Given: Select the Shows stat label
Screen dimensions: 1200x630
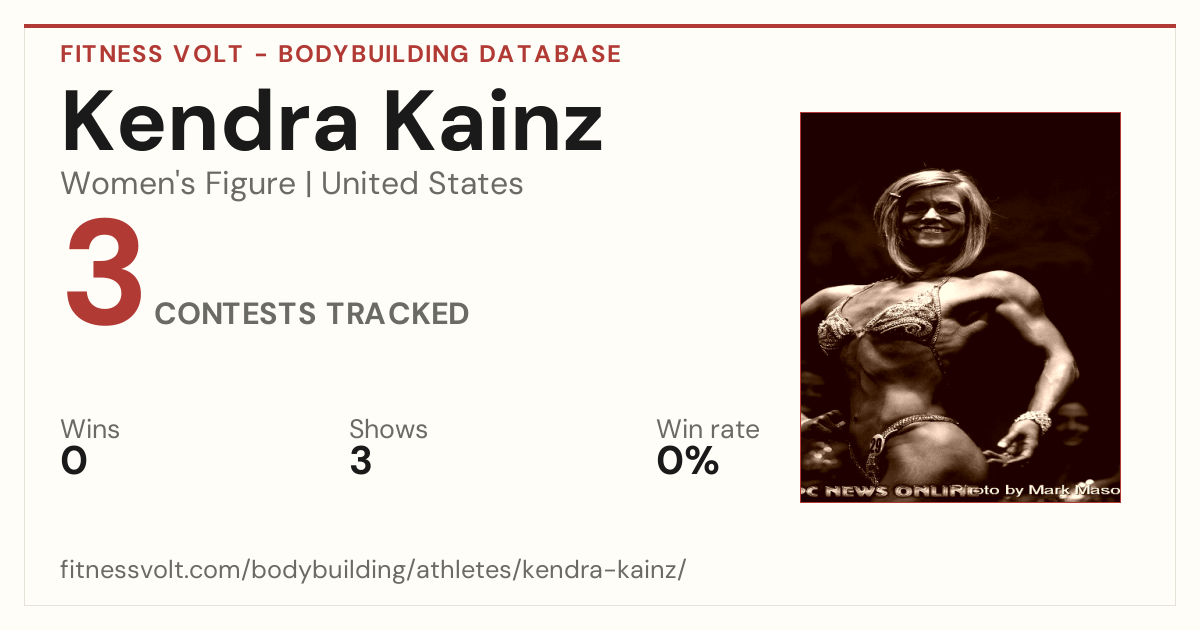Looking at the screenshot, I should [388, 430].
